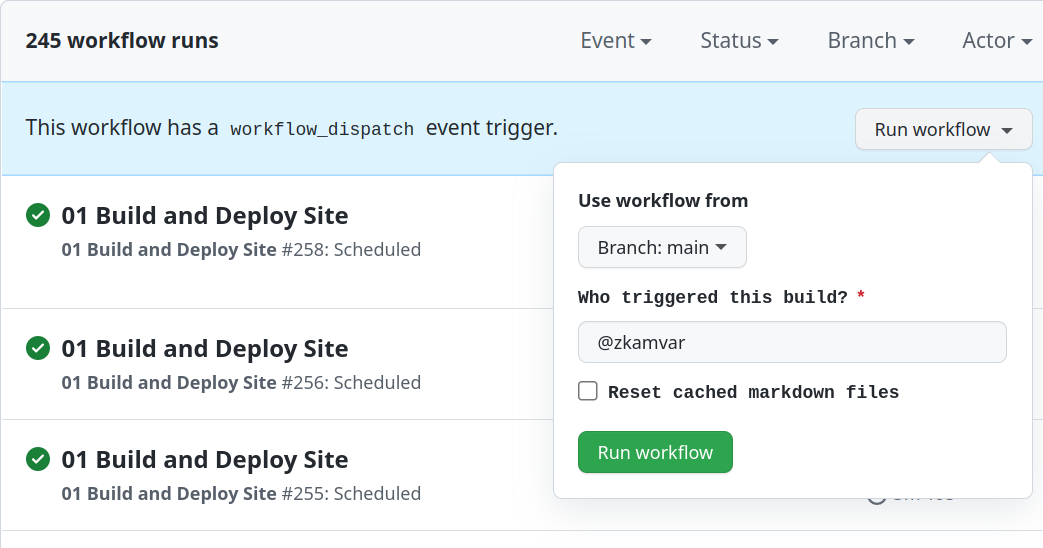
Task: Click the green success checkmark for run #256
Action: click(38, 348)
